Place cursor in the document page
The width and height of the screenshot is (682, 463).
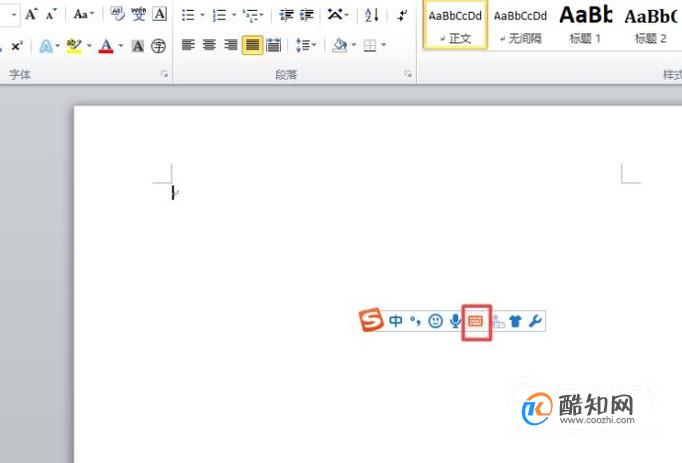click(378, 284)
